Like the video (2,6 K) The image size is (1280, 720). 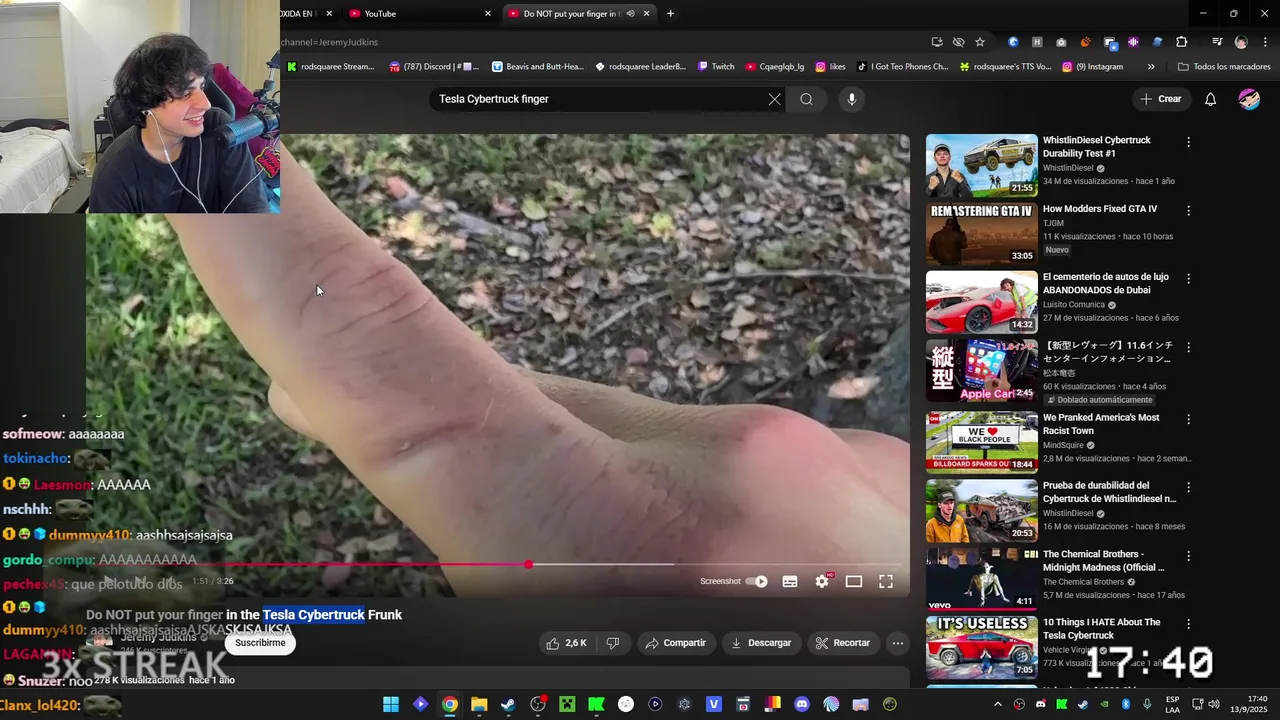point(566,643)
